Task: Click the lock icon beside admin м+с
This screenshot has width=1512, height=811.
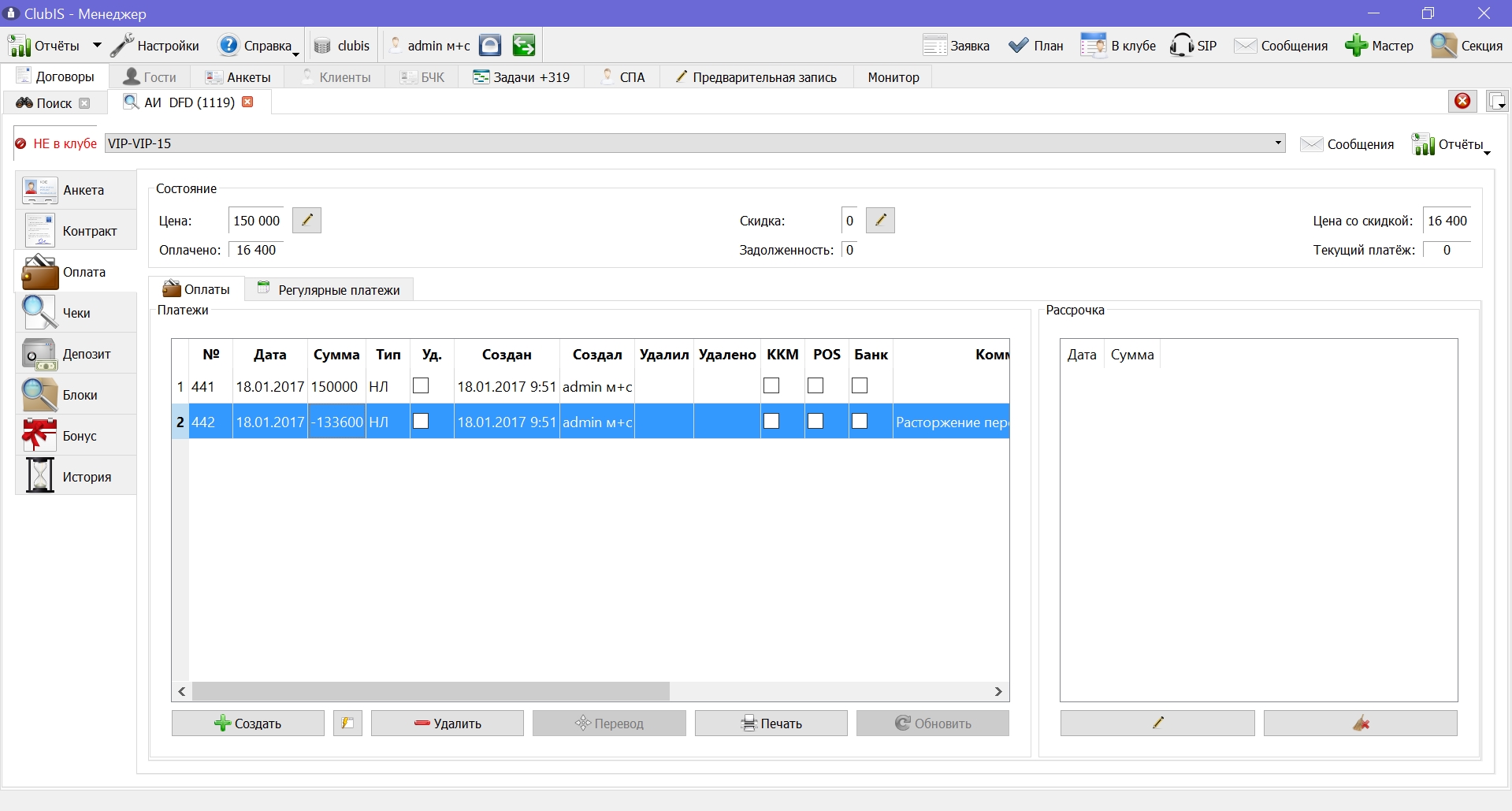Action: (x=490, y=45)
